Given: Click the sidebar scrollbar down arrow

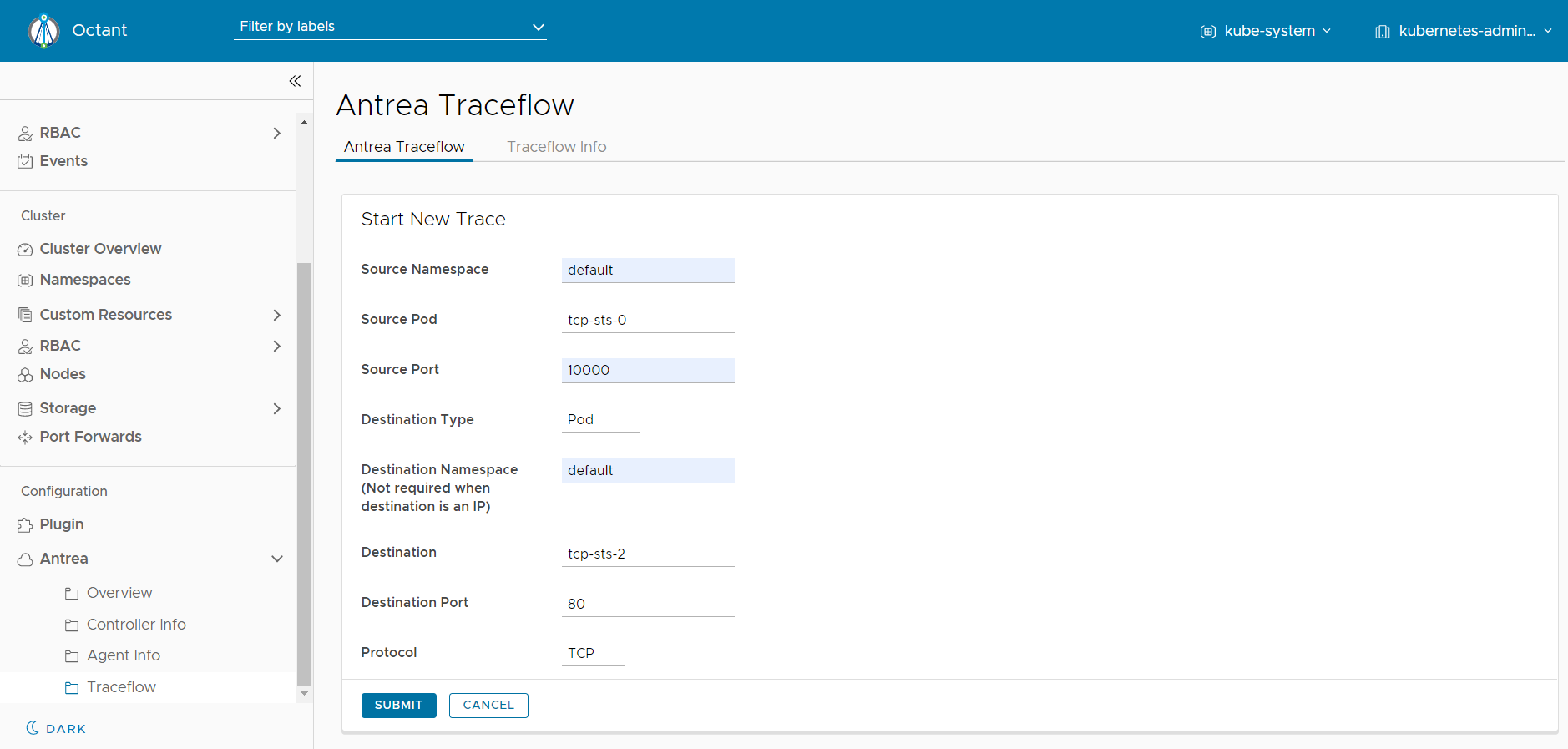Looking at the screenshot, I should point(304,694).
